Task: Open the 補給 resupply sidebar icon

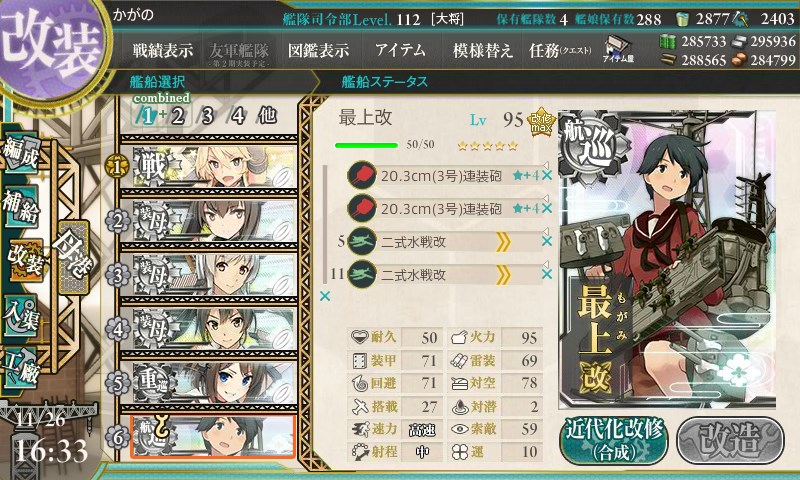Action: click(x=21, y=206)
